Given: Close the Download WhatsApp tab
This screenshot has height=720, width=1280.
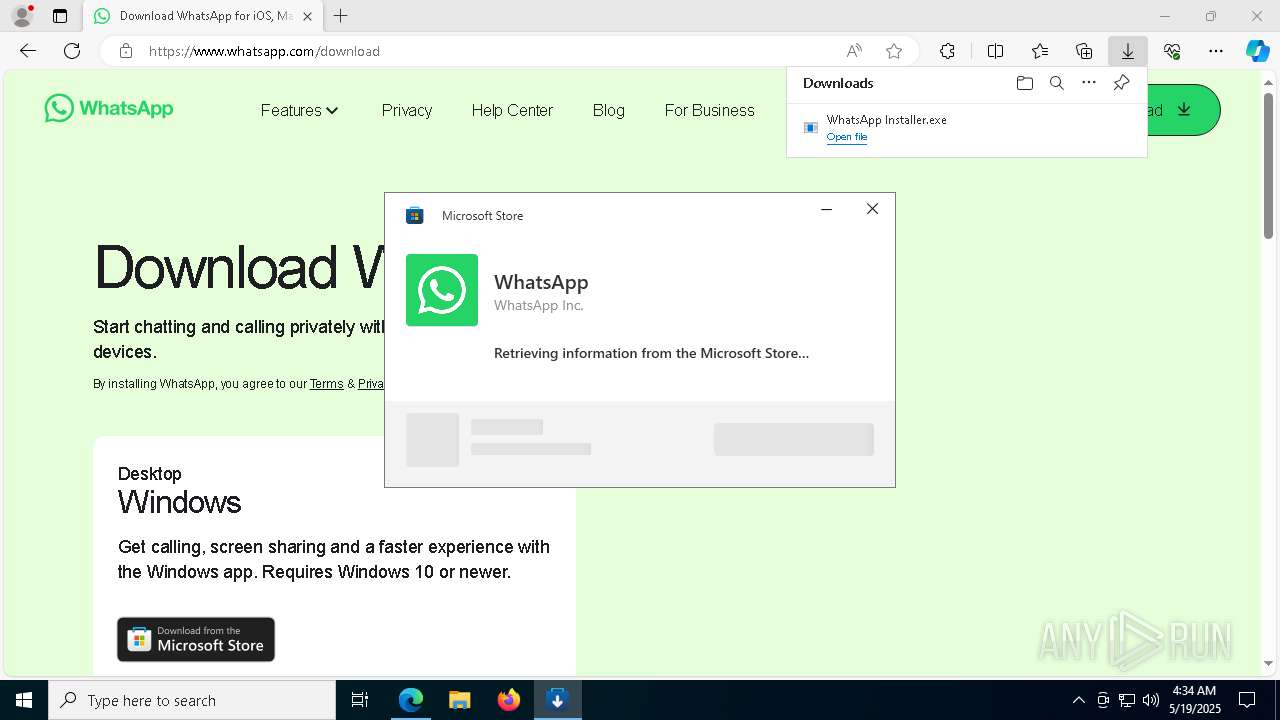Looking at the screenshot, I should 307,16.
